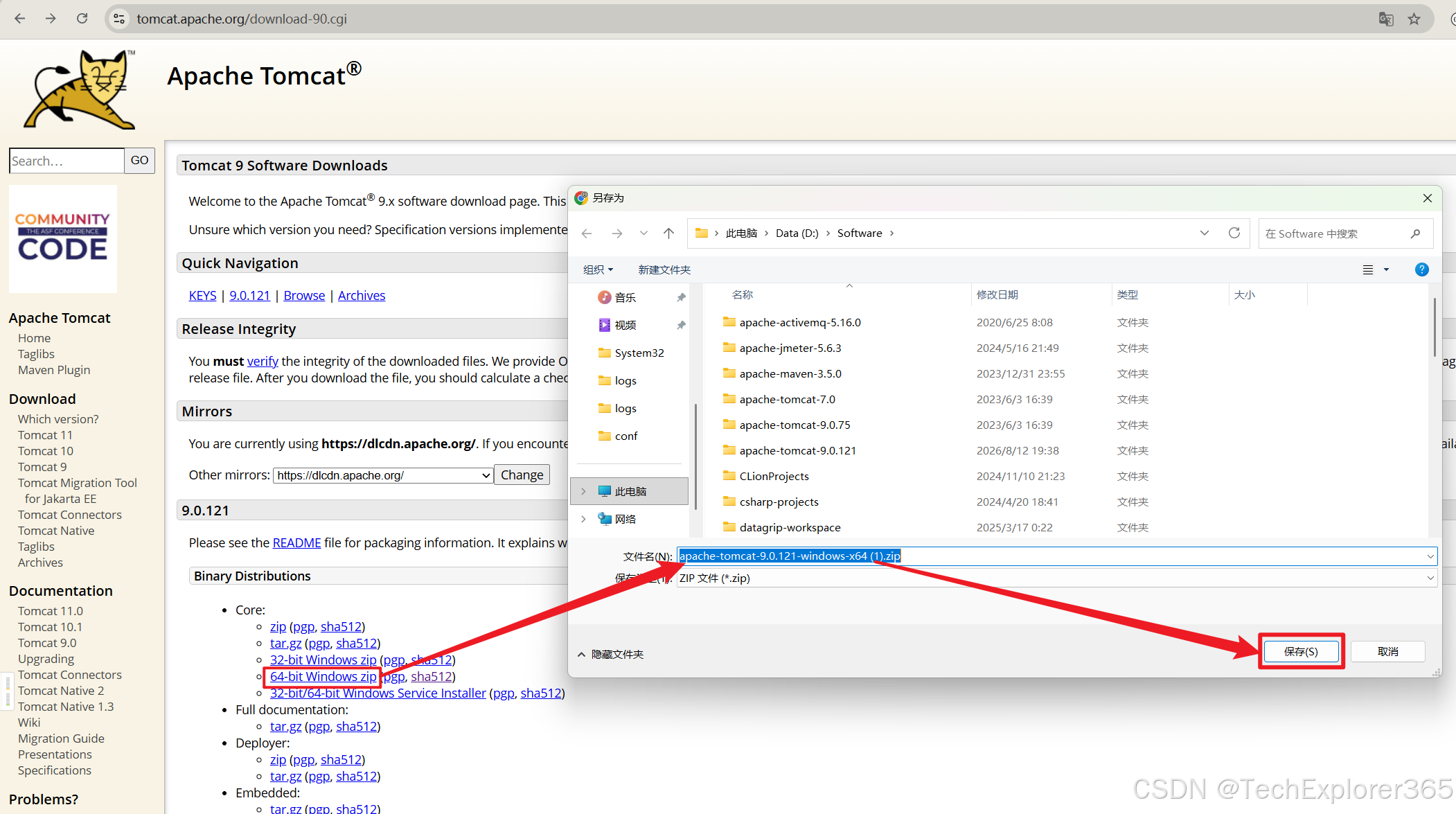Click 新建文件夹 to create a folder

tap(664, 269)
